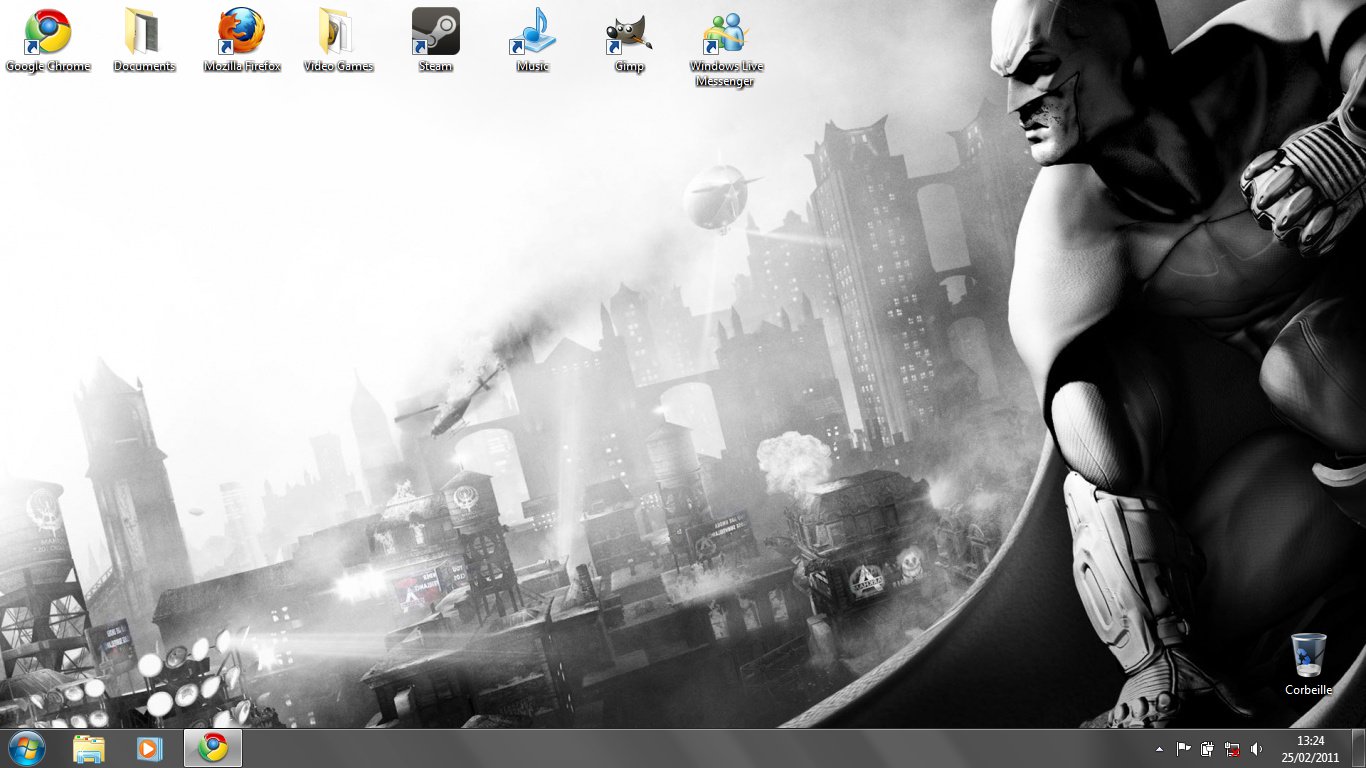
Task: Open the volume speaker tray icon
Action: [x=1256, y=749]
